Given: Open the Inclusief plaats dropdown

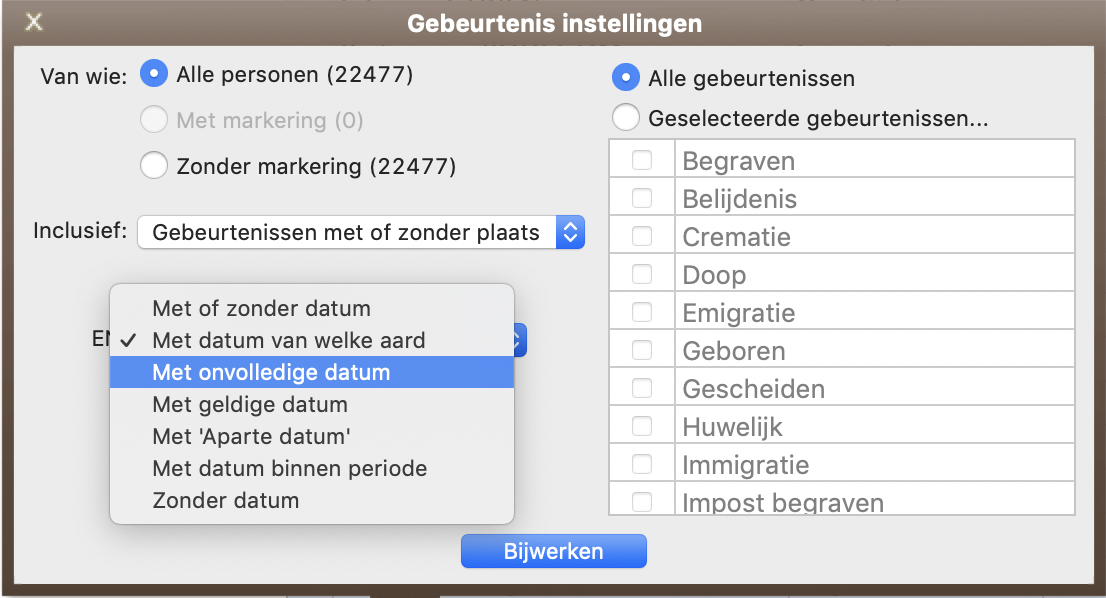Looking at the screenshot, I should coord(360,233).
